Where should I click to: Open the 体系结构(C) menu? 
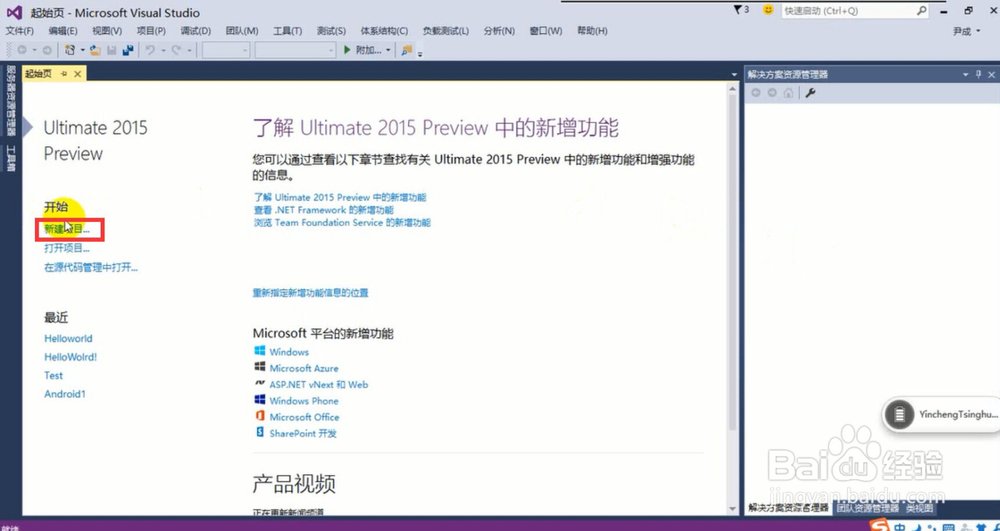point(384,31)
